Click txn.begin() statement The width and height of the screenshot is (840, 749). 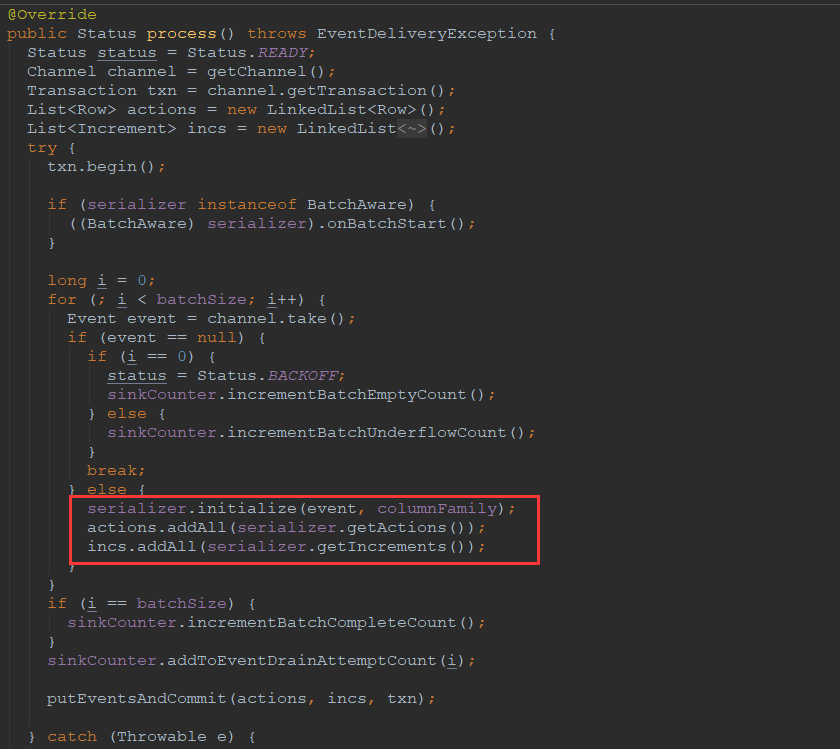pos(106,167)
